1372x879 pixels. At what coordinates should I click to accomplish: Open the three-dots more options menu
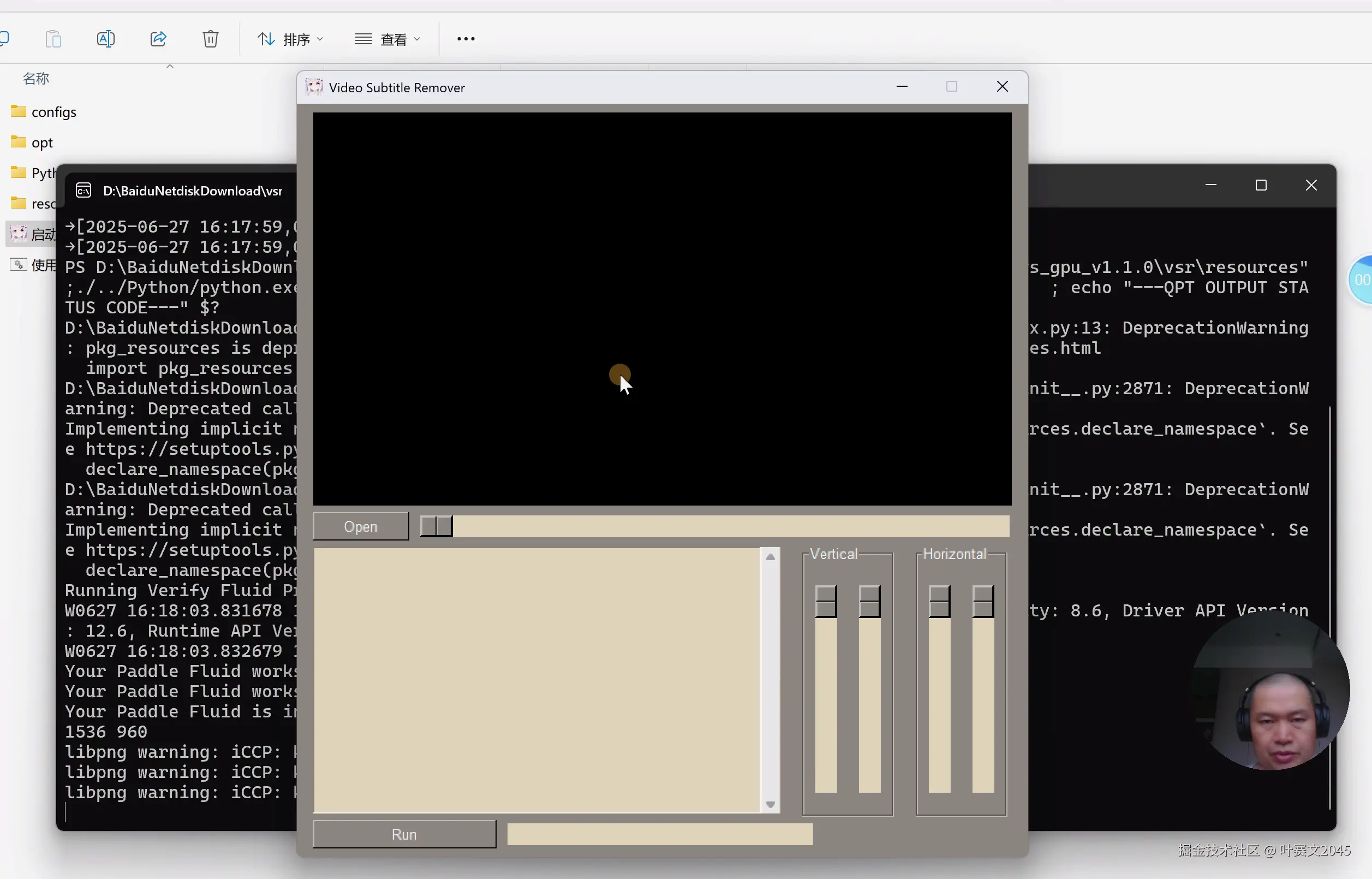(x=466, y=39)
